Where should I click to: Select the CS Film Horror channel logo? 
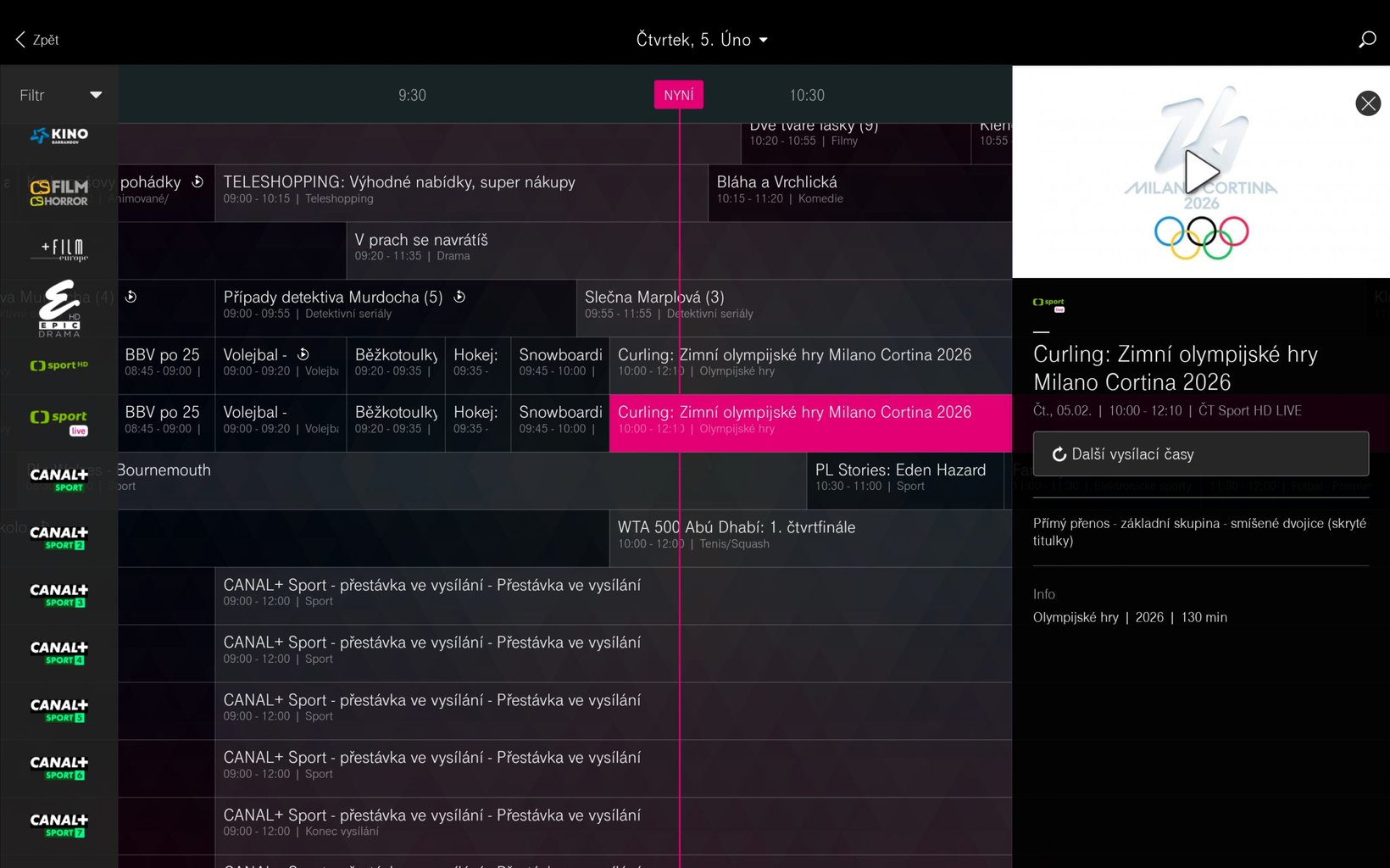click(x=59, y=193)
